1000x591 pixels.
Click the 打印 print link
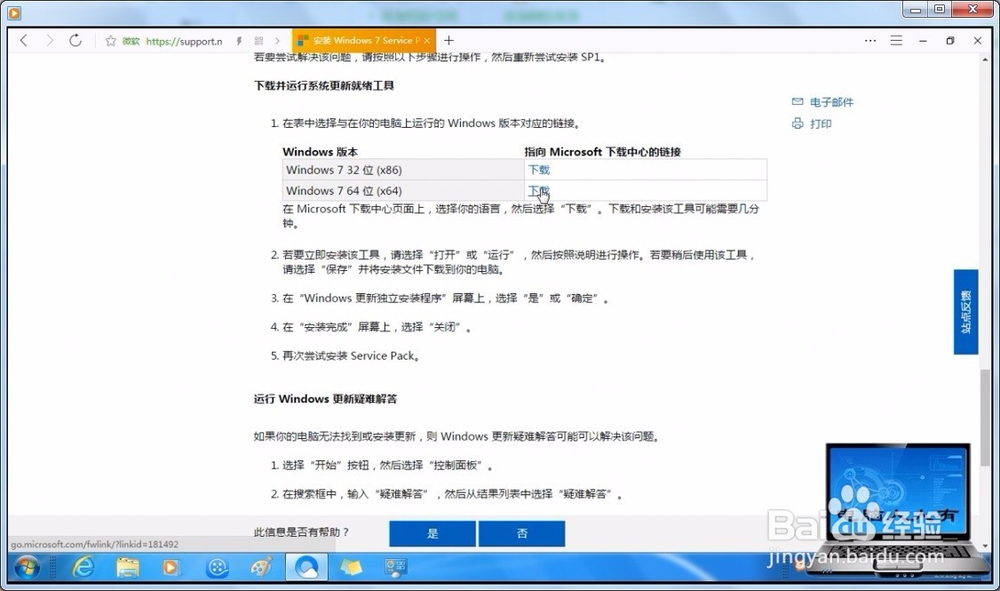pyautogui.click(x=821, y=124)
